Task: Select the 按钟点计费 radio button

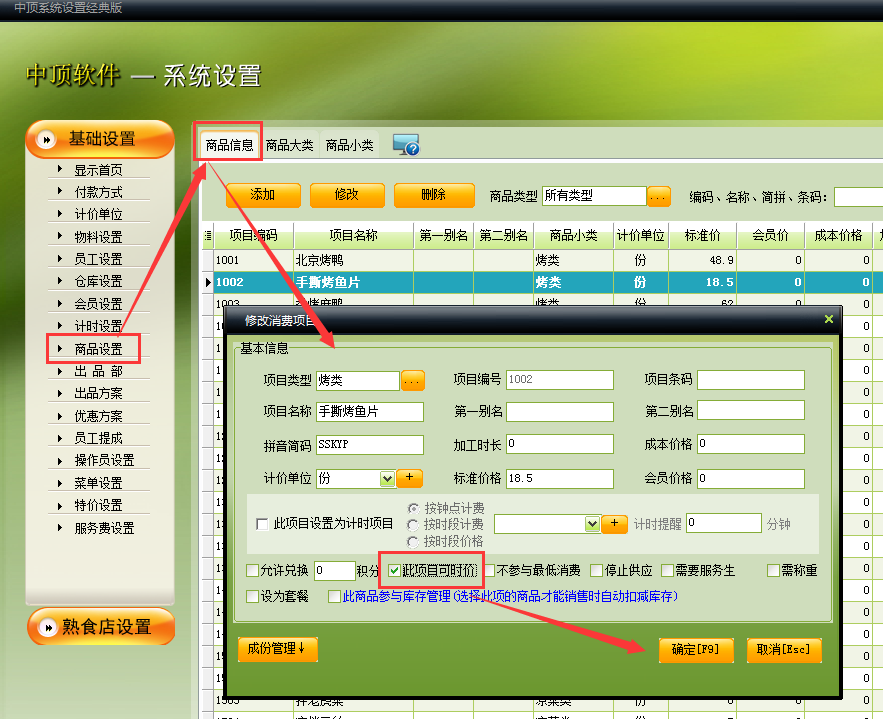Action: click(x=413, y=508)
